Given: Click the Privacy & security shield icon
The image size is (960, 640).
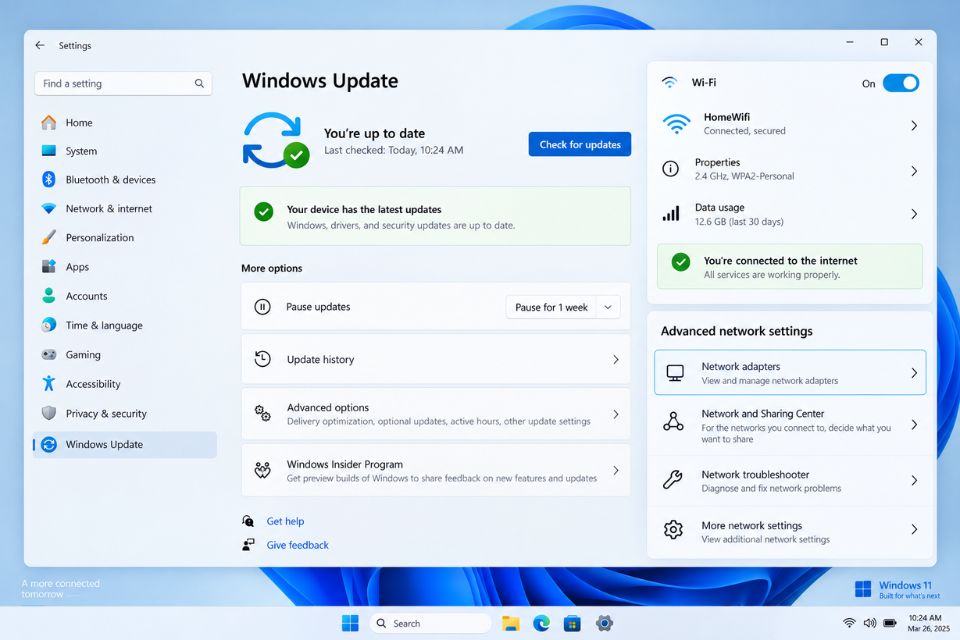Looking at the screenshot, I should point(48,413).
